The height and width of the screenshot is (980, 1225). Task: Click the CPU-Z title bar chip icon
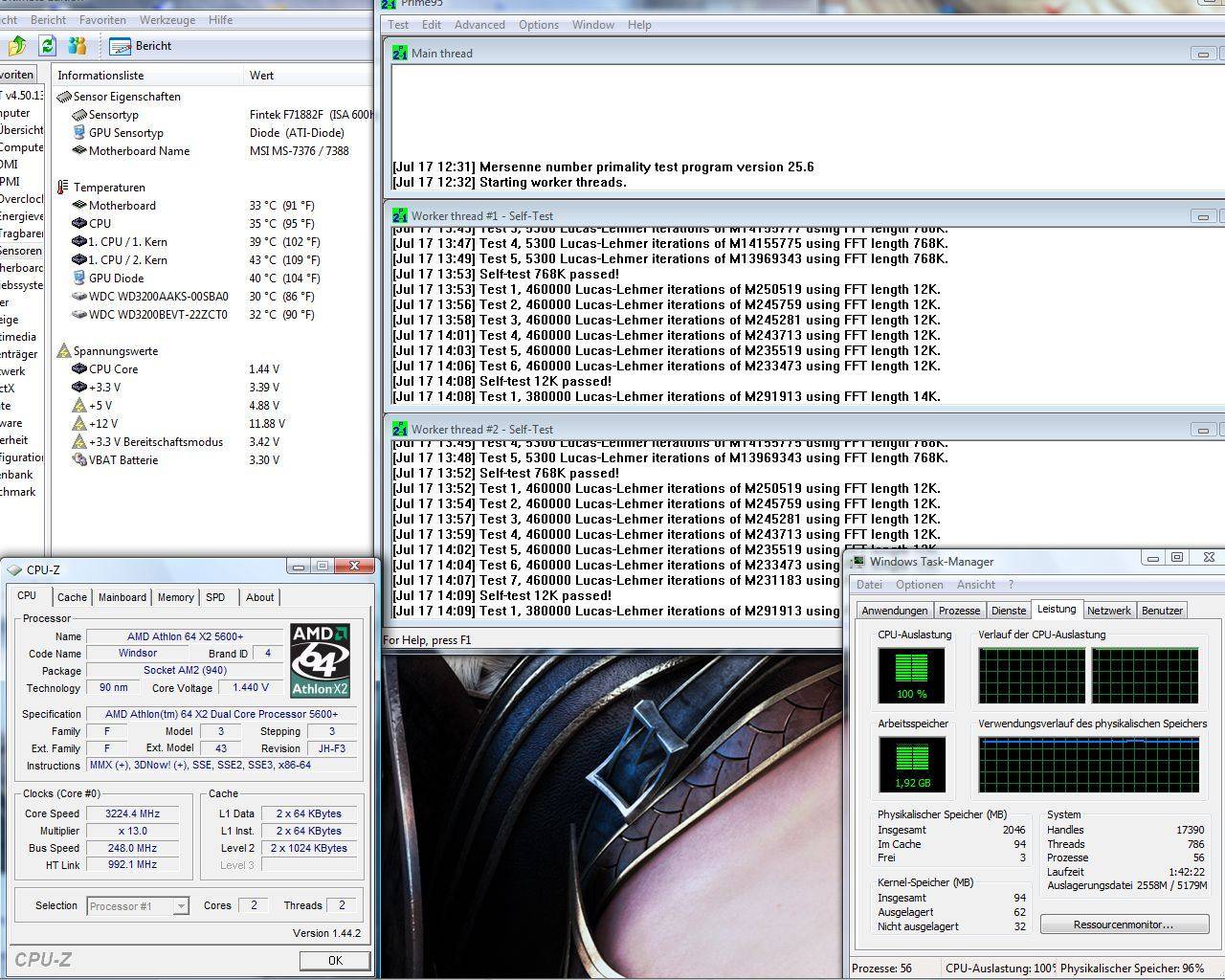(x=14, y=569)
